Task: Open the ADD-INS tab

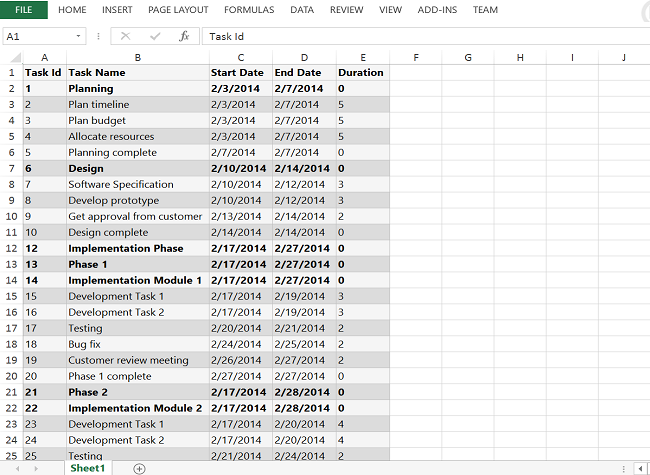Action: [437, 10]
